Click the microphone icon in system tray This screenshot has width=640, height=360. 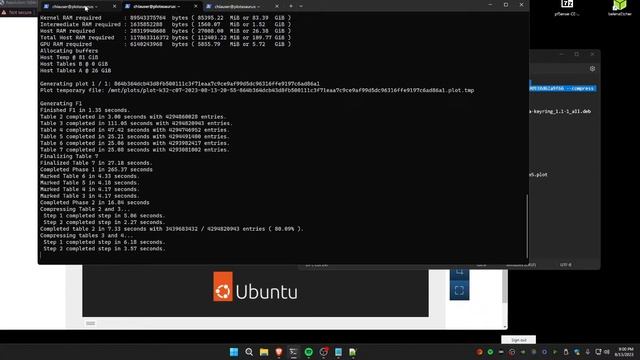click(x=587, y=352)
